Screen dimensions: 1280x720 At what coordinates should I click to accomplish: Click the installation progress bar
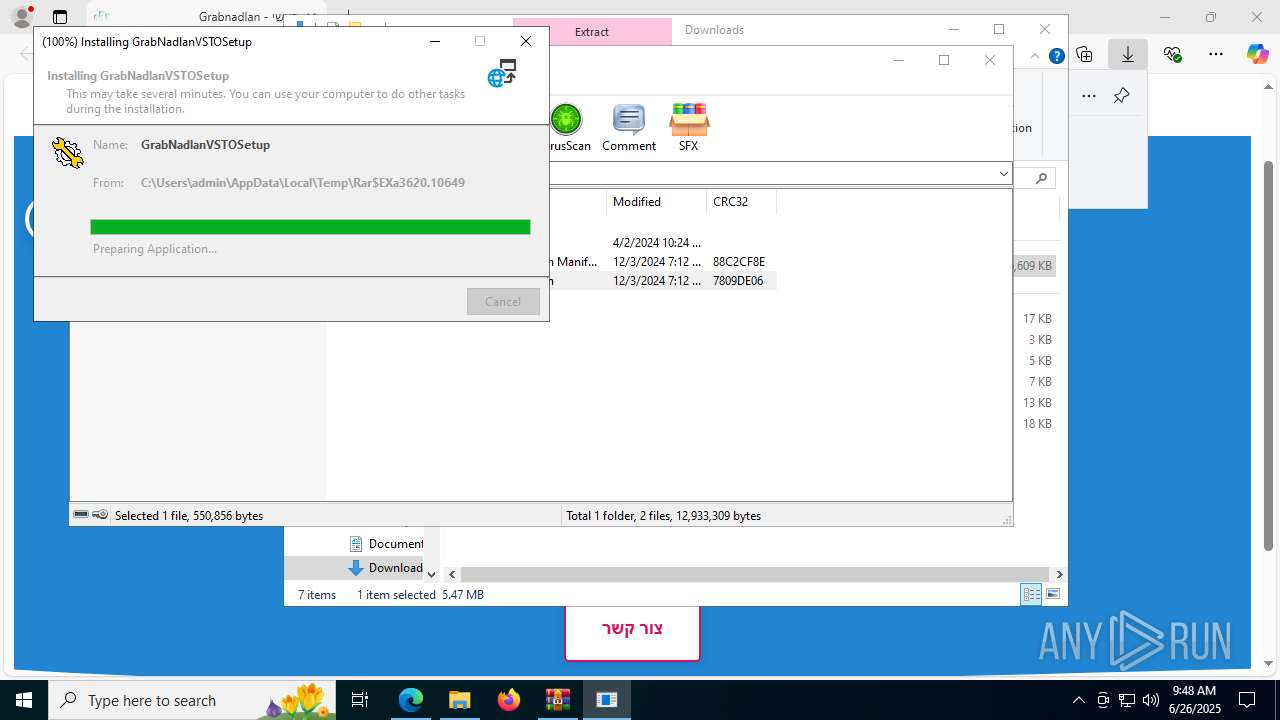pyautogui.click(x=310, y=227)
